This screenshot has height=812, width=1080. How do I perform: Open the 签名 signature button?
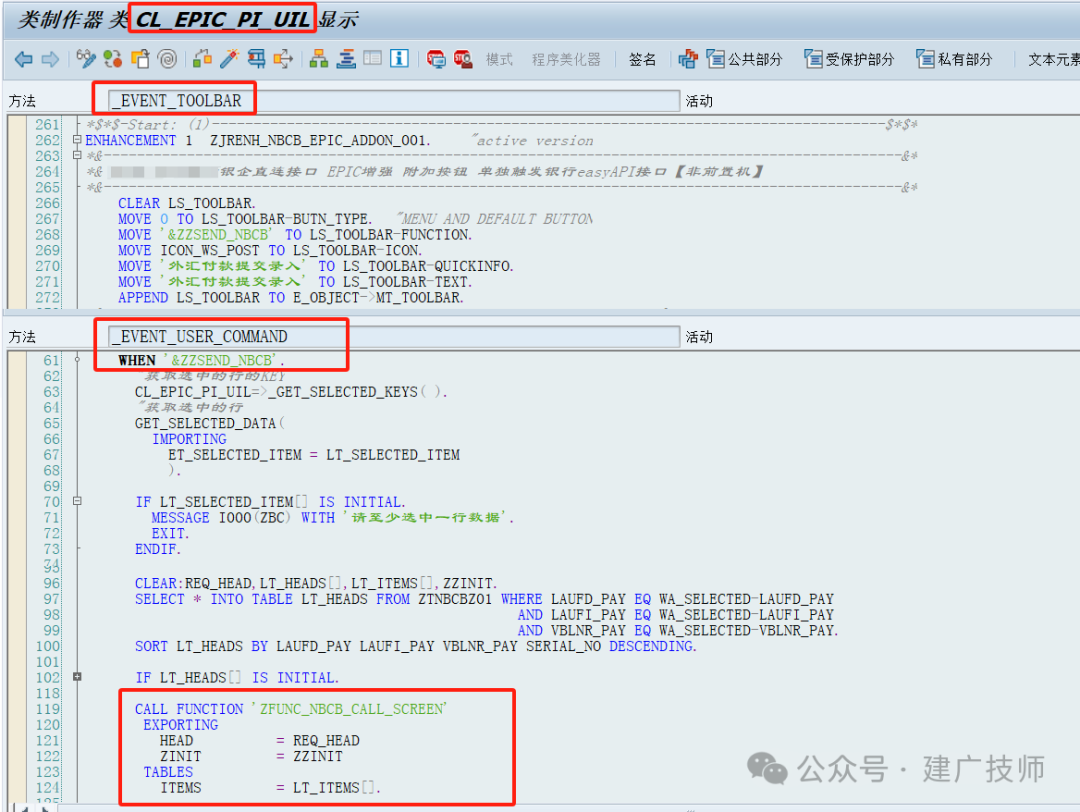tap(643, 60)
